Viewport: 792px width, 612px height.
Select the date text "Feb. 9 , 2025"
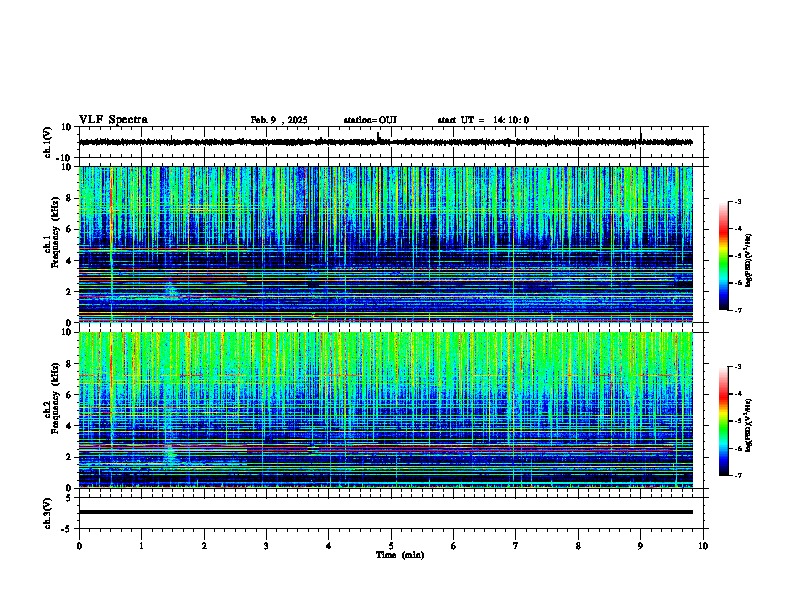279,120
